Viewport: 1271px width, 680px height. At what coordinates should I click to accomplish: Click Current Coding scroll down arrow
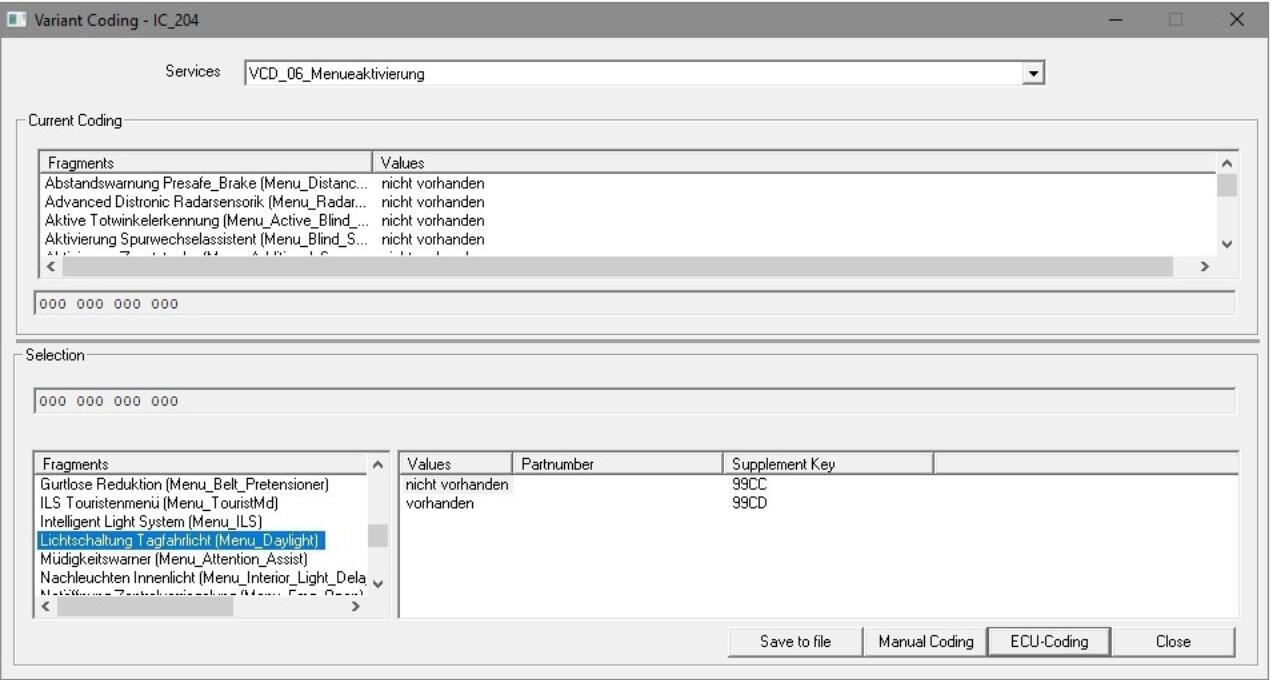(1227, 244)
